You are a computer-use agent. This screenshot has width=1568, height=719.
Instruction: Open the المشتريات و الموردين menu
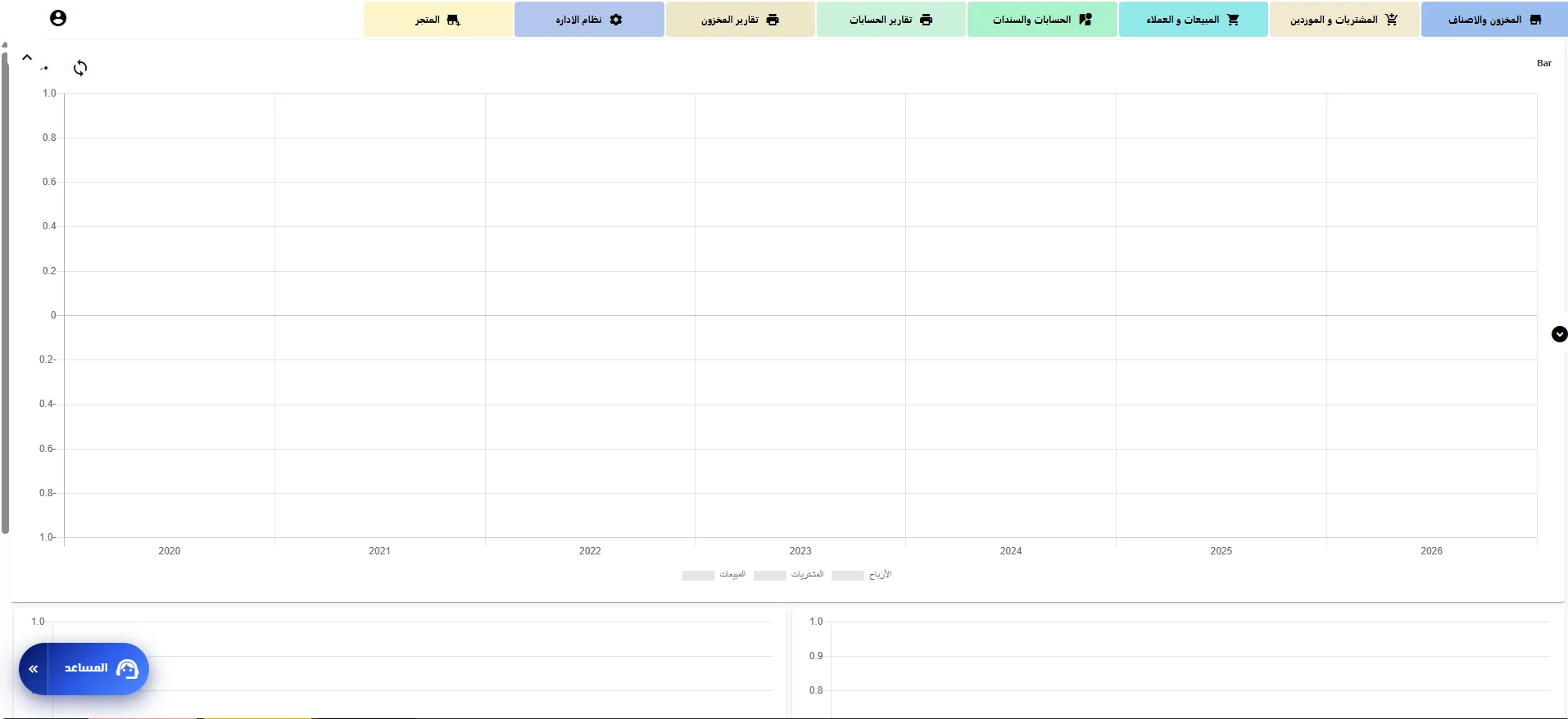(x=1344, y=20)
